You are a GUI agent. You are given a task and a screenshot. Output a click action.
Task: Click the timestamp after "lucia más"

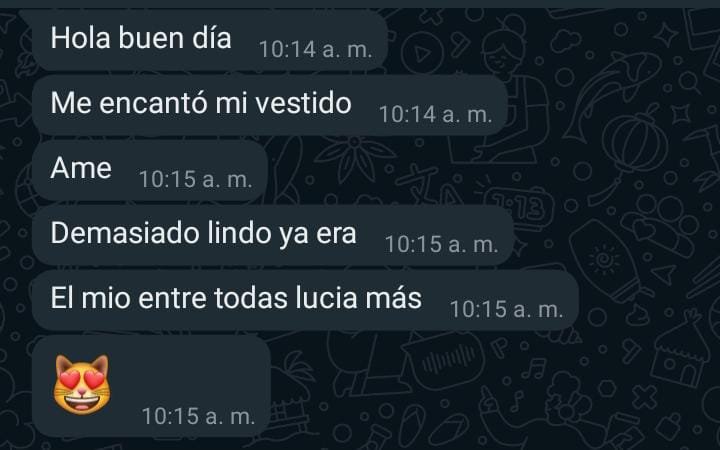point(506,309)
